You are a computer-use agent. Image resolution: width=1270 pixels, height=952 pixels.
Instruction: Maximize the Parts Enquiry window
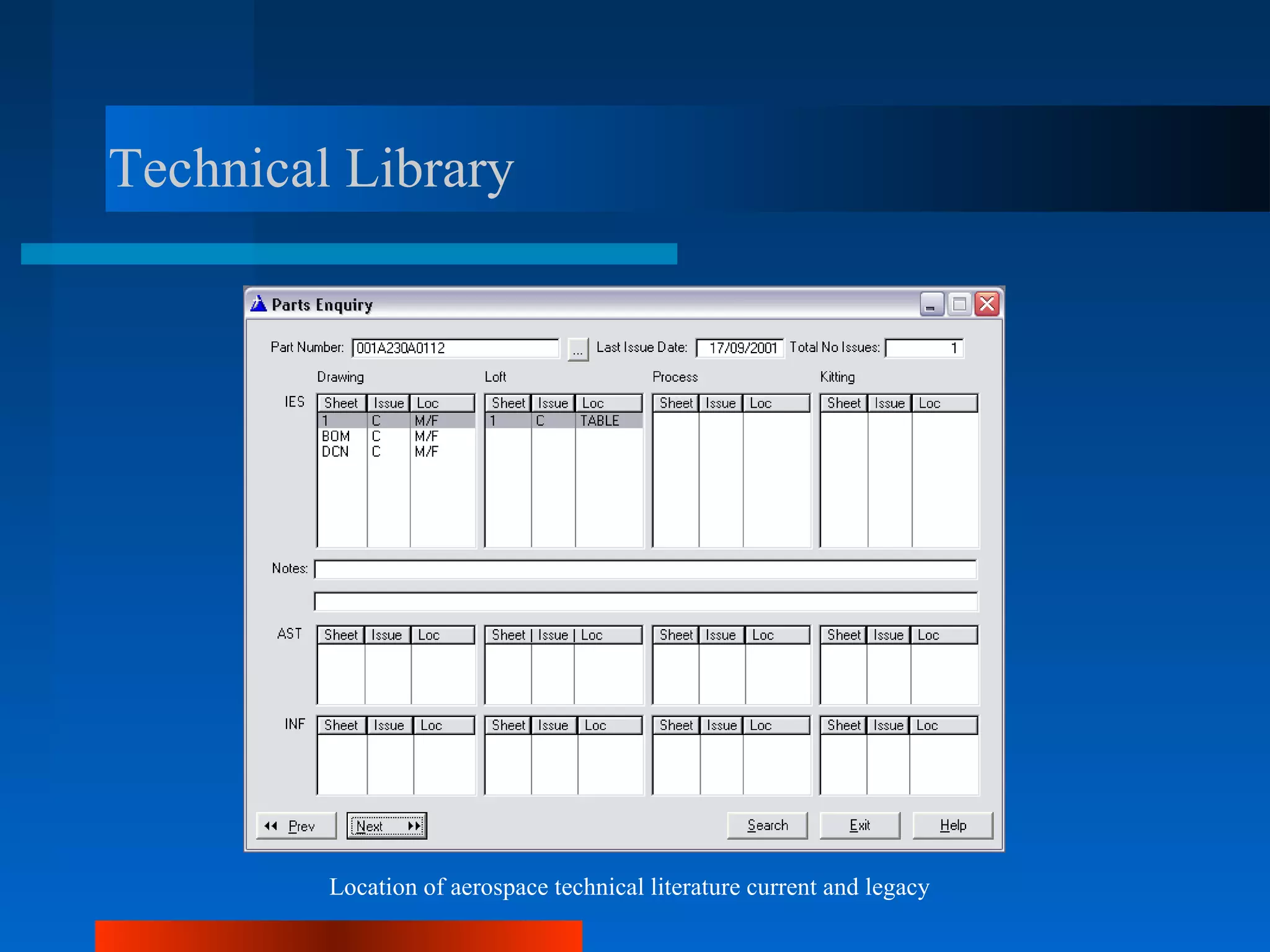coord(959,304)
